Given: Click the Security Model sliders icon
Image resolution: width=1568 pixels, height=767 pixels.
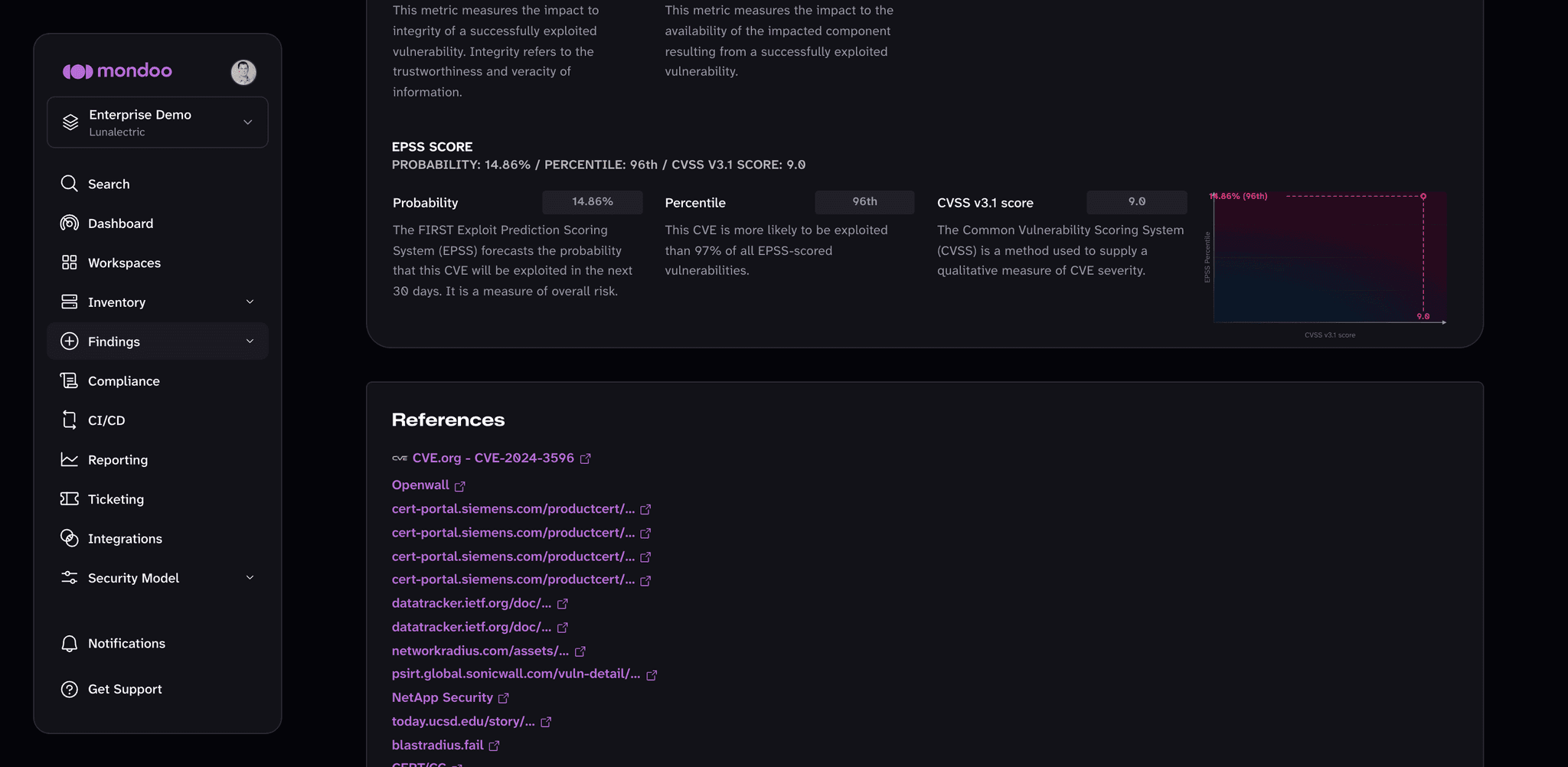Looking at the screenshot, I should click(69, 578).
